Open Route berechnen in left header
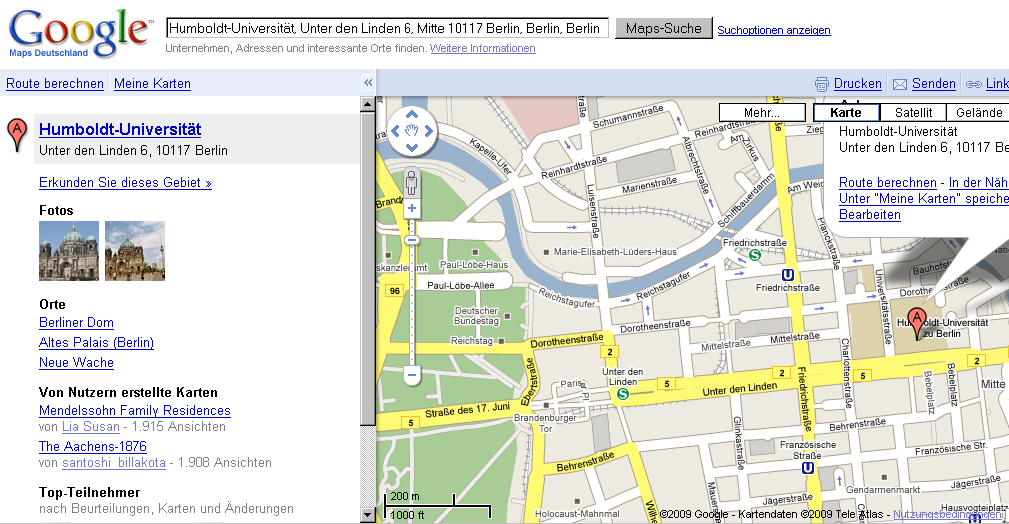Viewport: 1009px width, 524px height. point(55,84)
